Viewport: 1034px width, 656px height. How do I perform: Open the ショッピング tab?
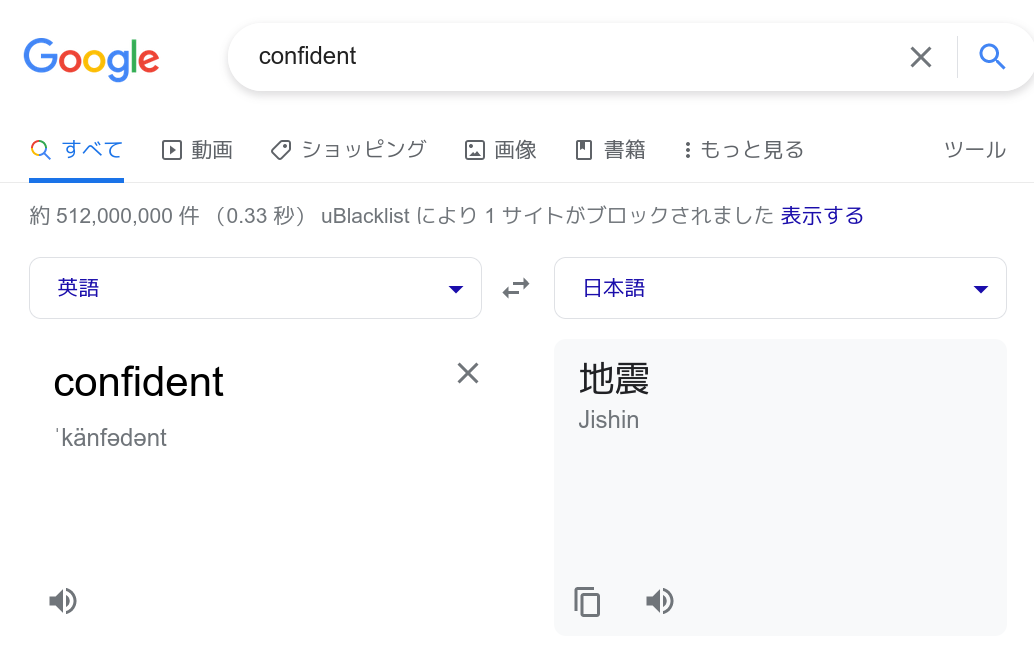[348, 150]
